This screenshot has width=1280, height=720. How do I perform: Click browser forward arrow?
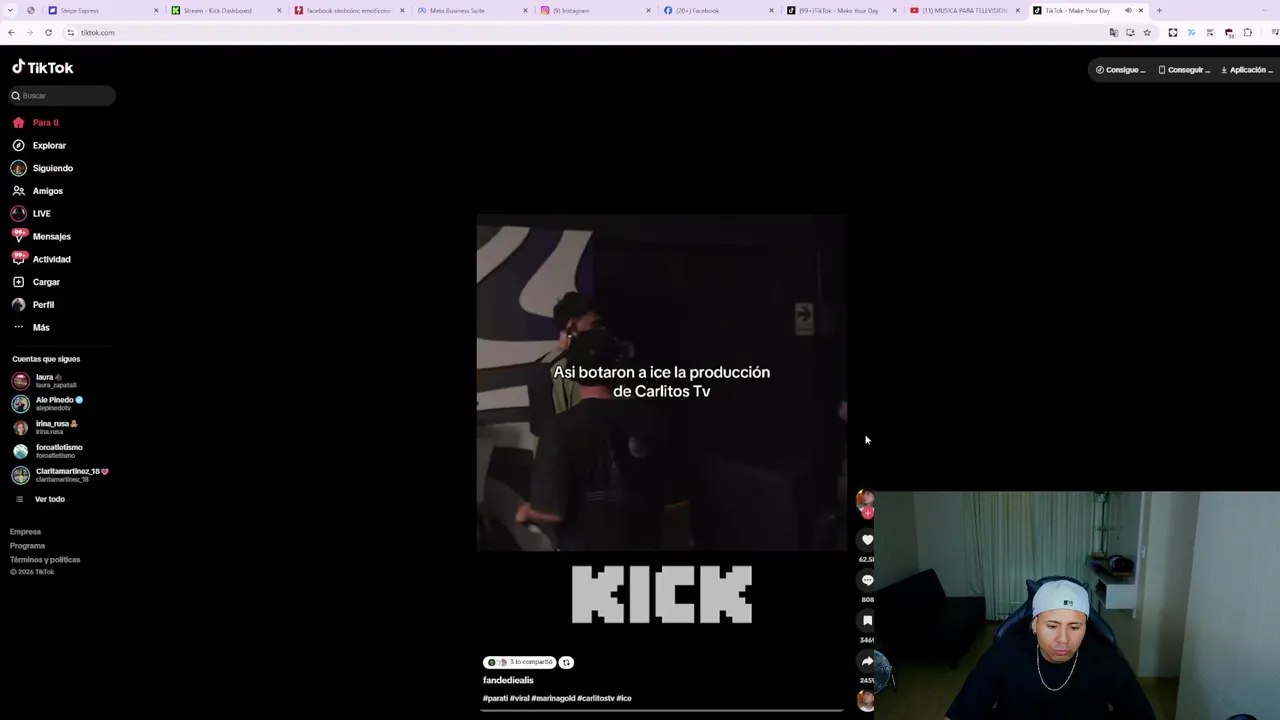click(29, 32)
